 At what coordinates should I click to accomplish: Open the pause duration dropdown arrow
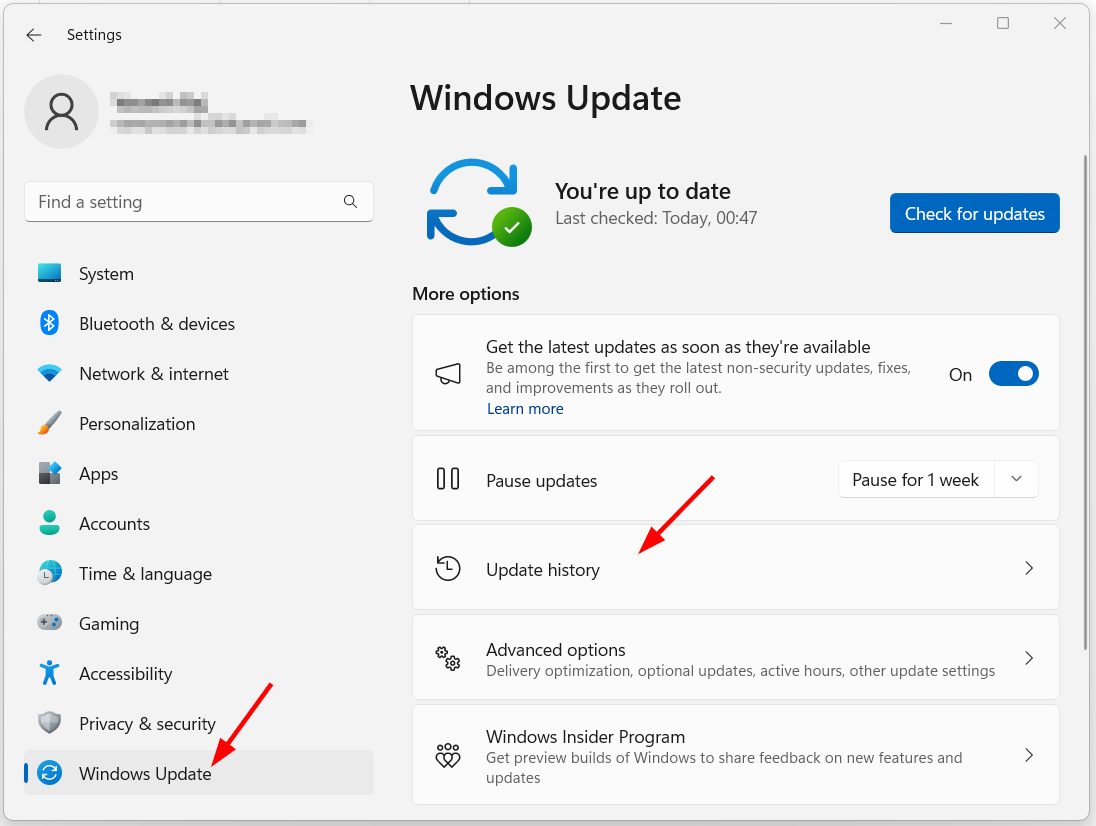pyautogui.click(x=1016, y=479)
